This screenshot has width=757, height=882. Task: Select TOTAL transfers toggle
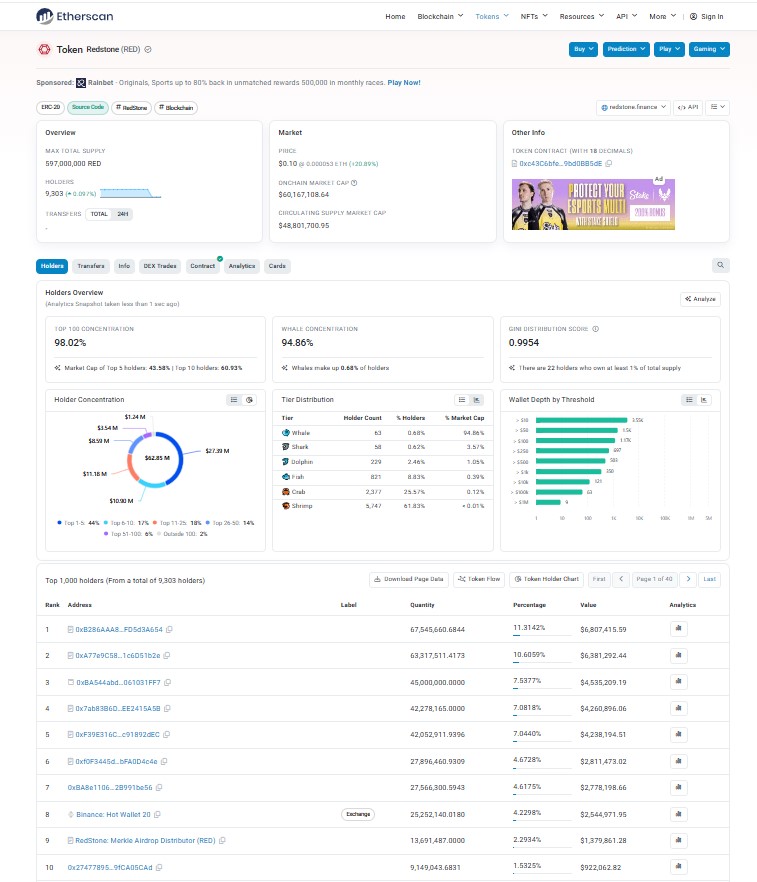pos(99,214)
